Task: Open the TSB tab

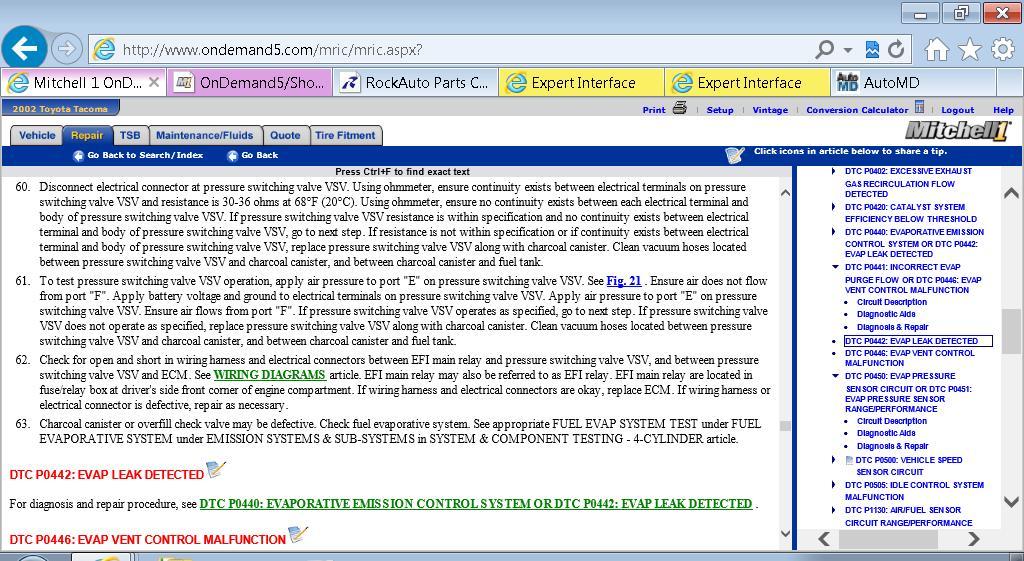Action: click(130, 135)
